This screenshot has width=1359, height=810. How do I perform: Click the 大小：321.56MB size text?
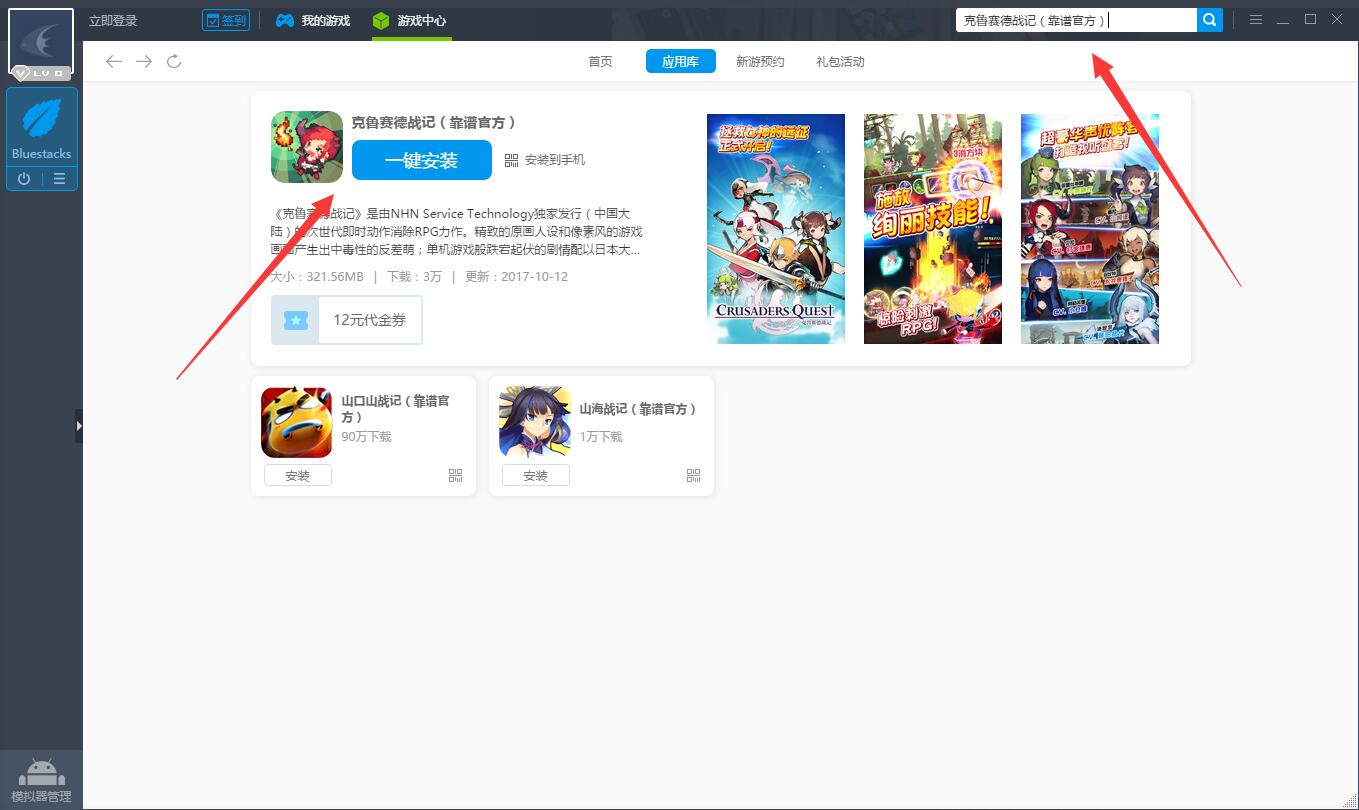317,277
